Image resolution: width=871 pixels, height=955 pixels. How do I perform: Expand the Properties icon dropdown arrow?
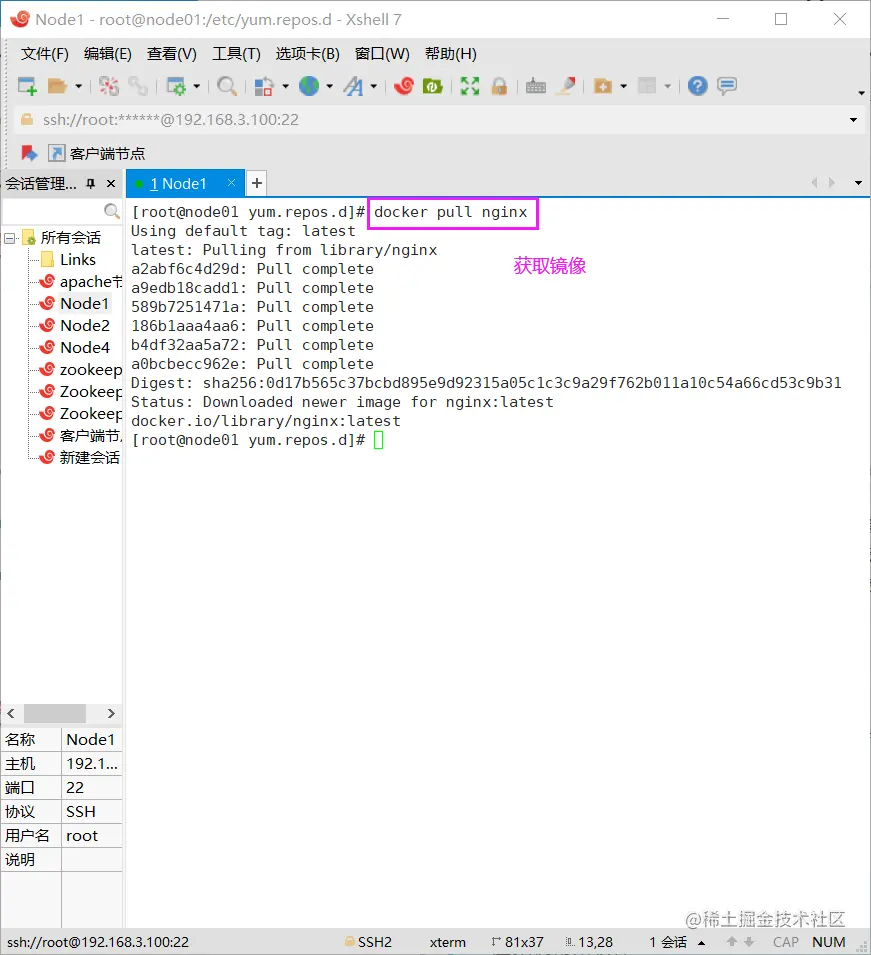coord(196,86)
